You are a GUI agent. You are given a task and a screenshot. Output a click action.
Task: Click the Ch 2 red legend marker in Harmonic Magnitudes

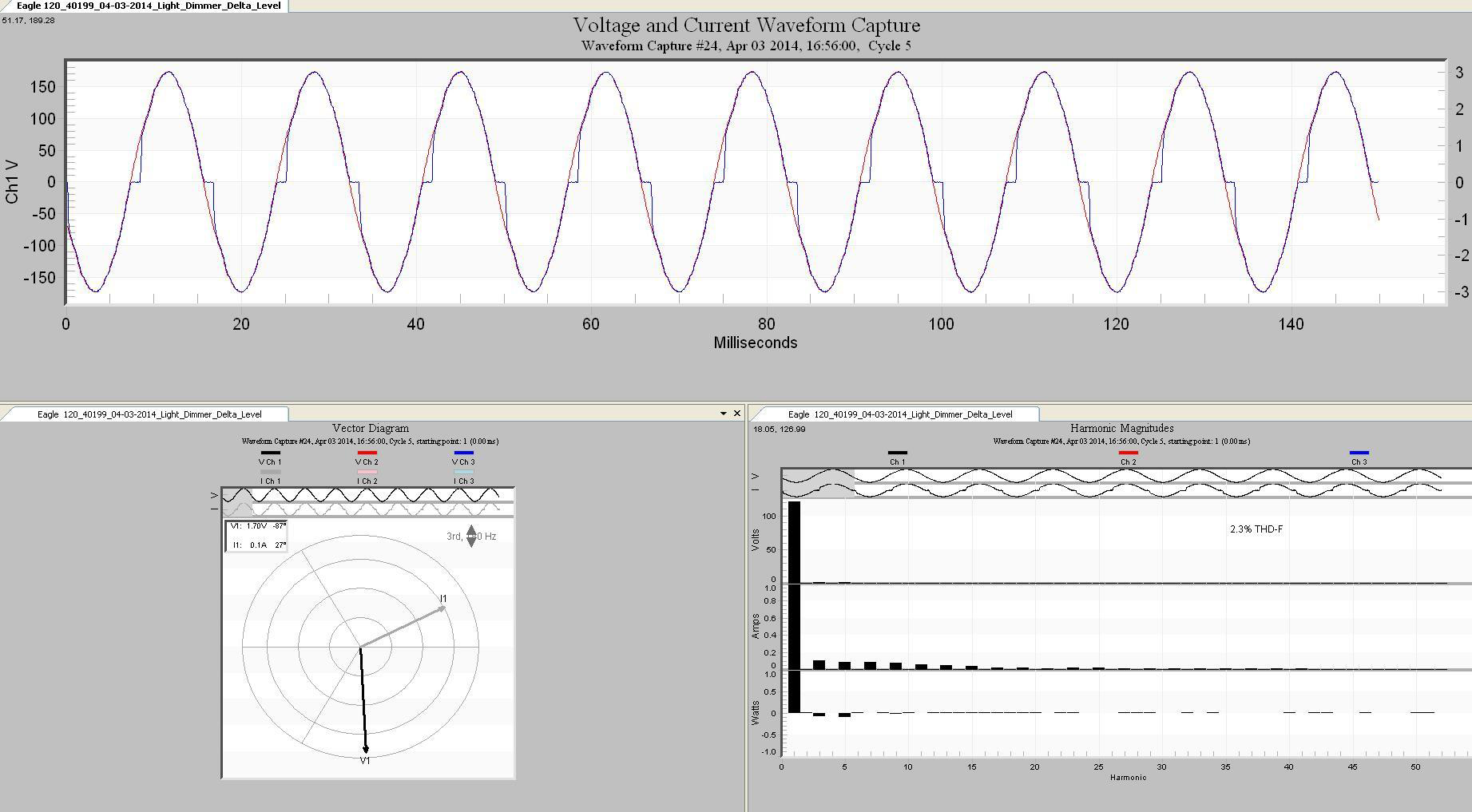[x=1130, y=451]
